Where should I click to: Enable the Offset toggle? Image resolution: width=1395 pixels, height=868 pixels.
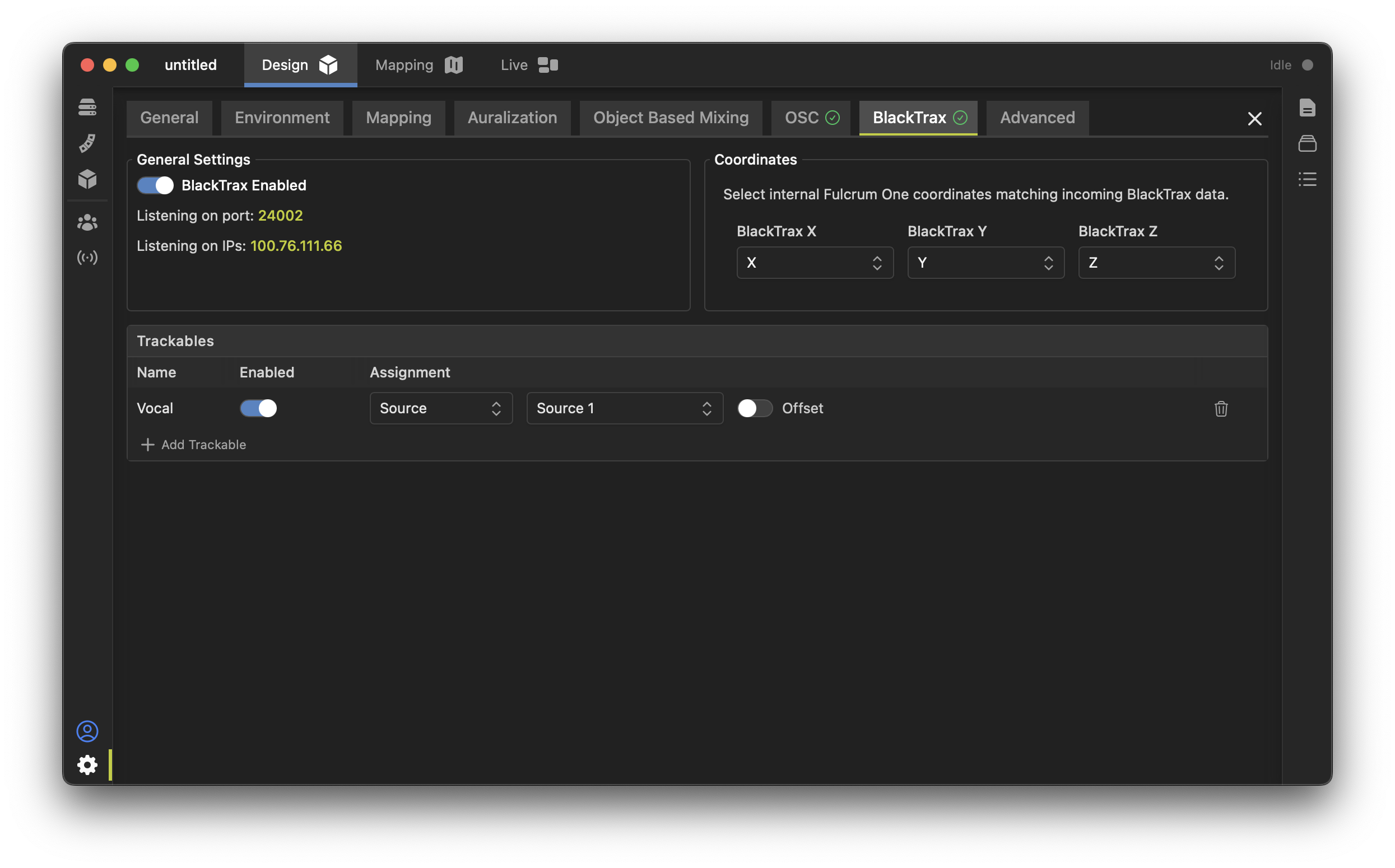(755, 408)
